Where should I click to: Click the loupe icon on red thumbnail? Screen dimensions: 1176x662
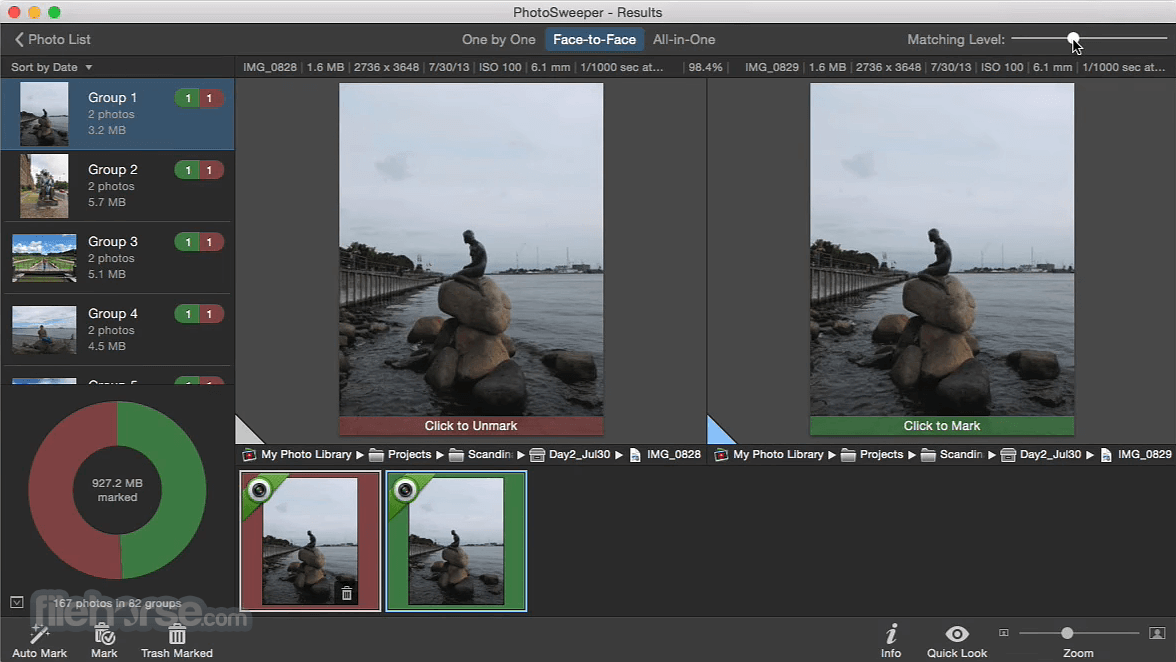click(260, 490)
